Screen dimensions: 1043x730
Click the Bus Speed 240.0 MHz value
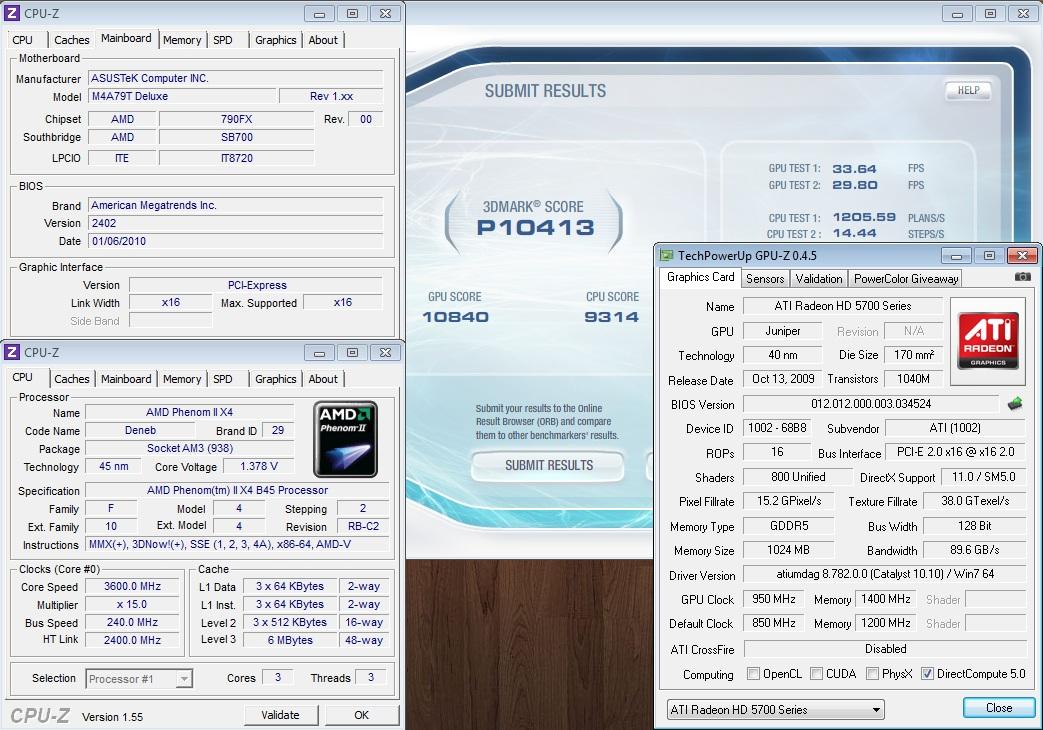click(x=132, y=622)
